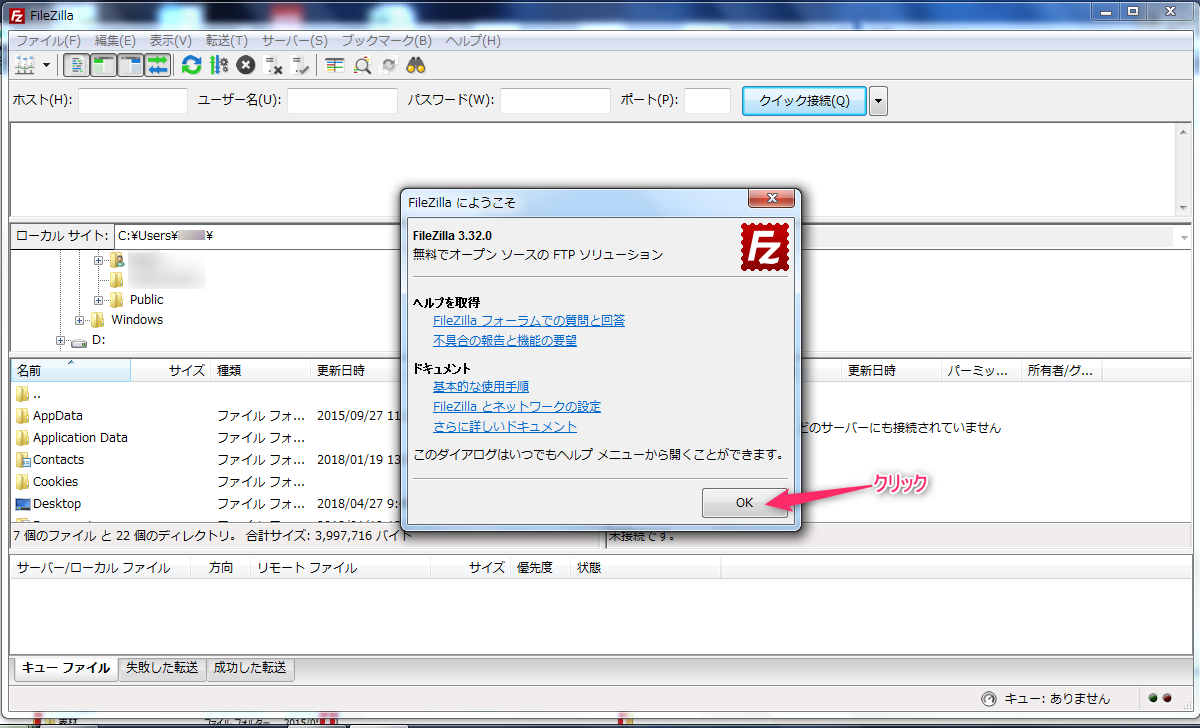Toggle the local directory tree view
Screen dimensions: 1200x728
103,66
